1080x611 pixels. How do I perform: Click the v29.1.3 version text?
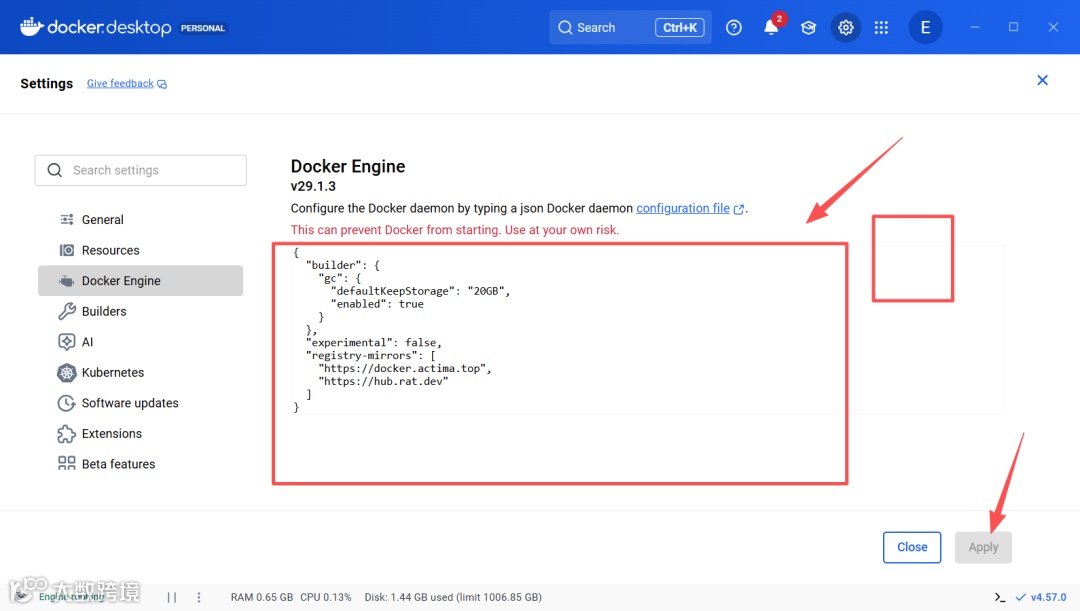pyautogui.click(x=313, y=186)
